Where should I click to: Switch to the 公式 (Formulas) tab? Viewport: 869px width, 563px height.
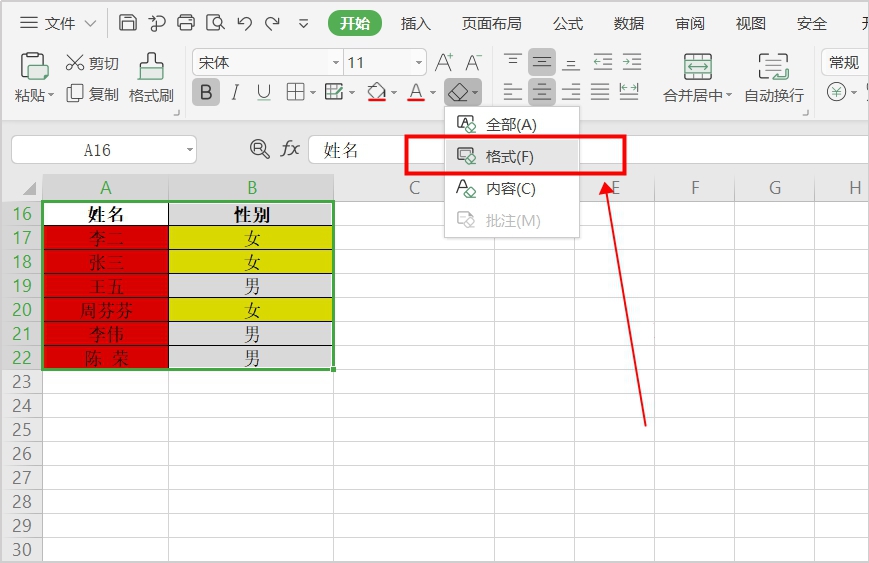pyautogui.click(x=568, y=23)
